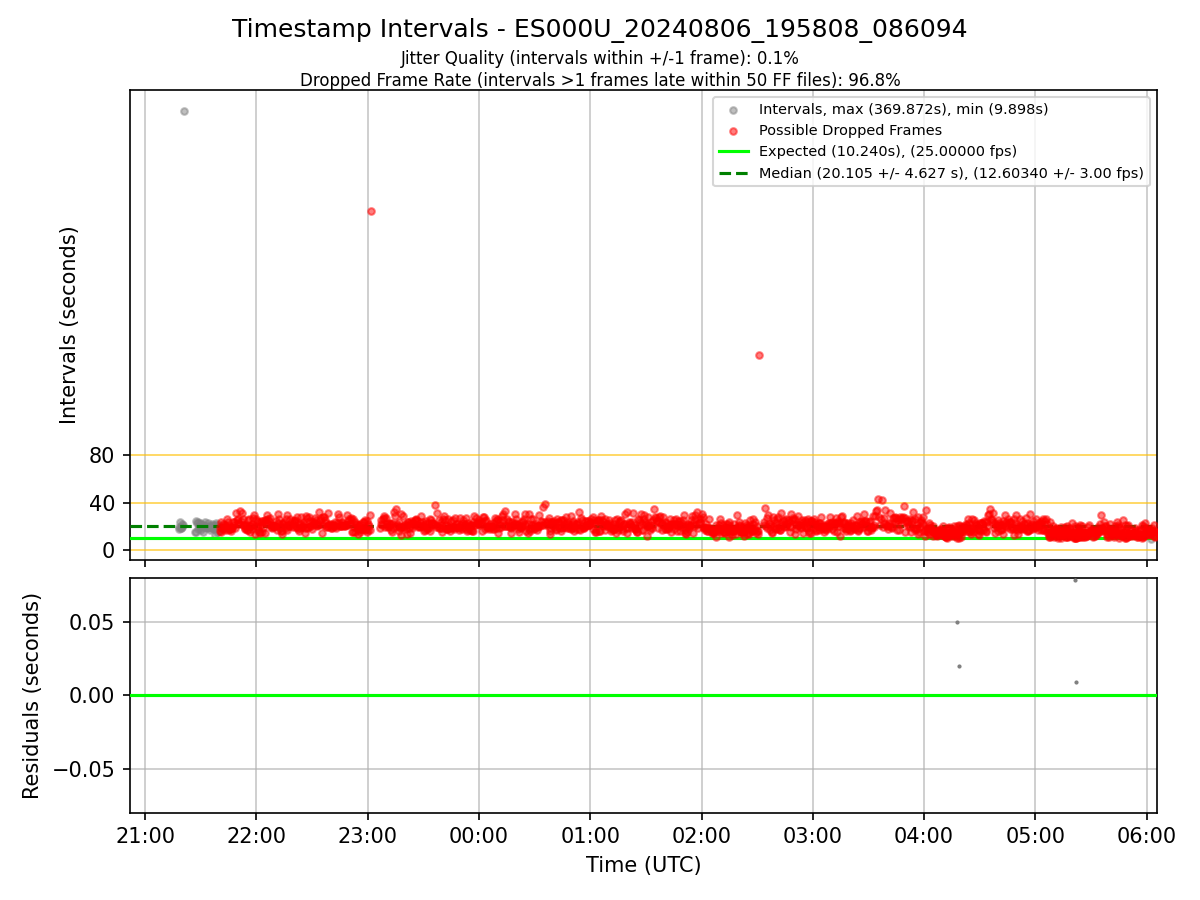The width and height of the screenshot is (1200, 900).
Task: Click the gray dot marker in the legend
Action: (733, 109)
